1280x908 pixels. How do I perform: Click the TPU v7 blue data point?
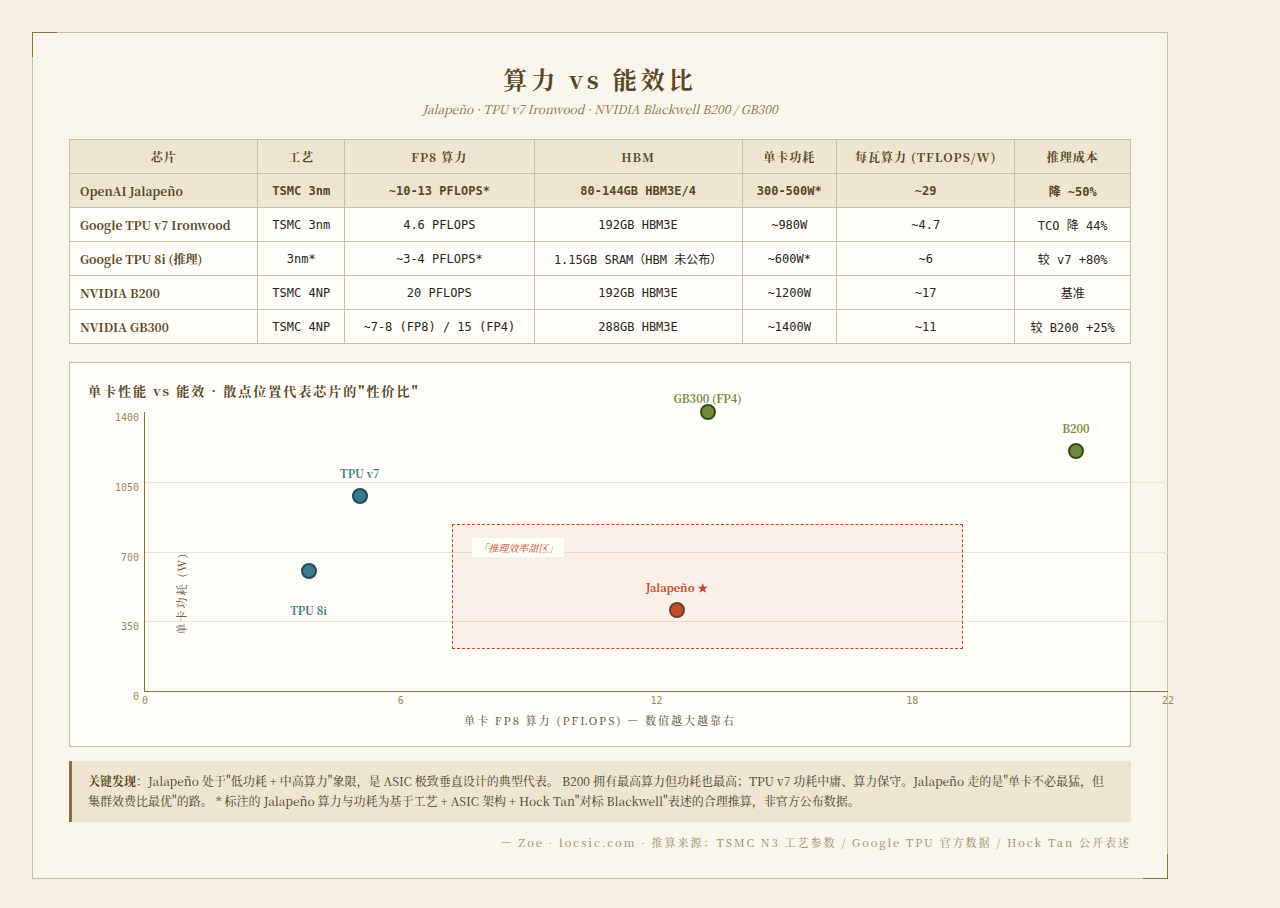tap(360, 496)
